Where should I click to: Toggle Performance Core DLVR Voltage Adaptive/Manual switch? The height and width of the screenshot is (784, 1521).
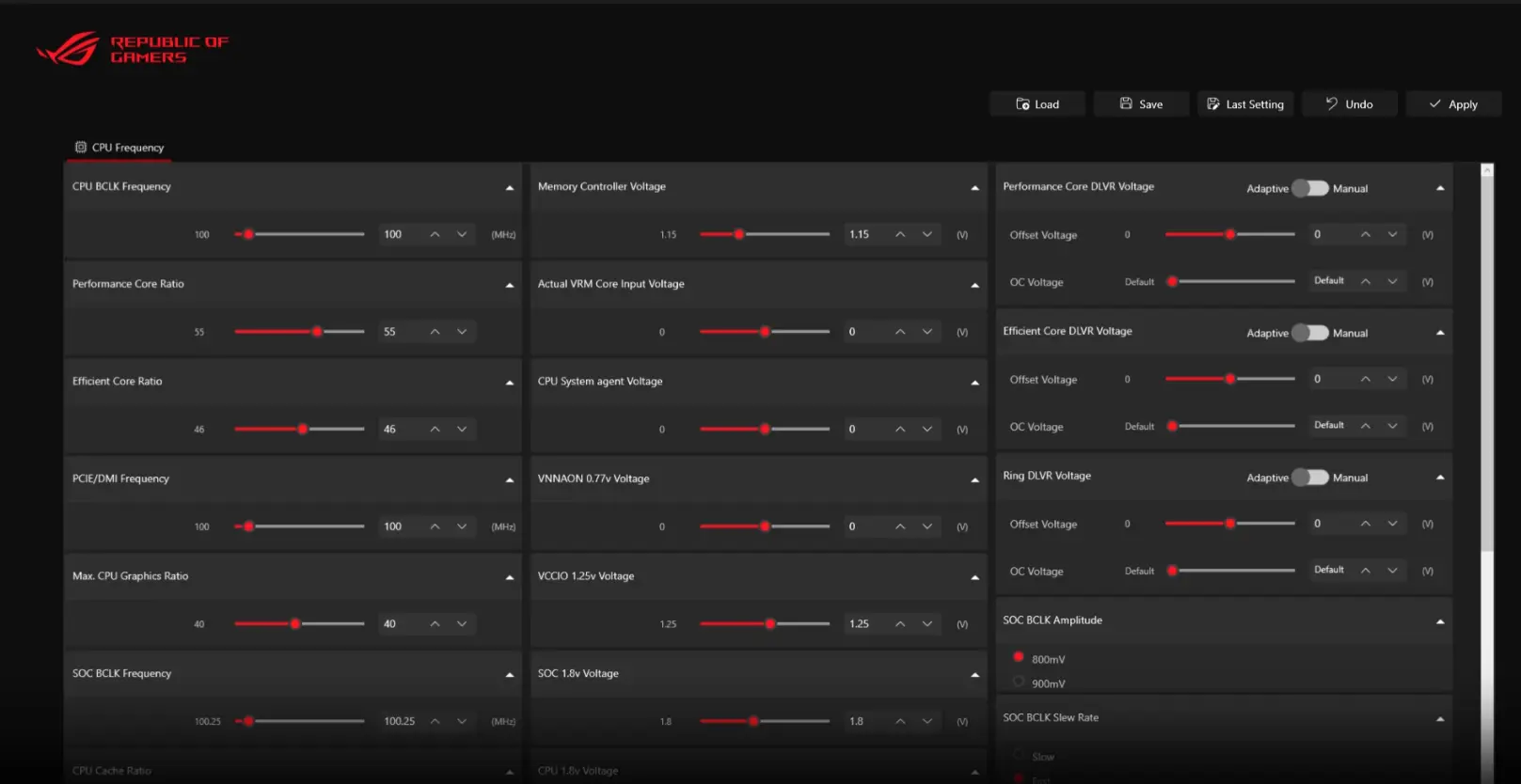click(x=1309, y=189)
